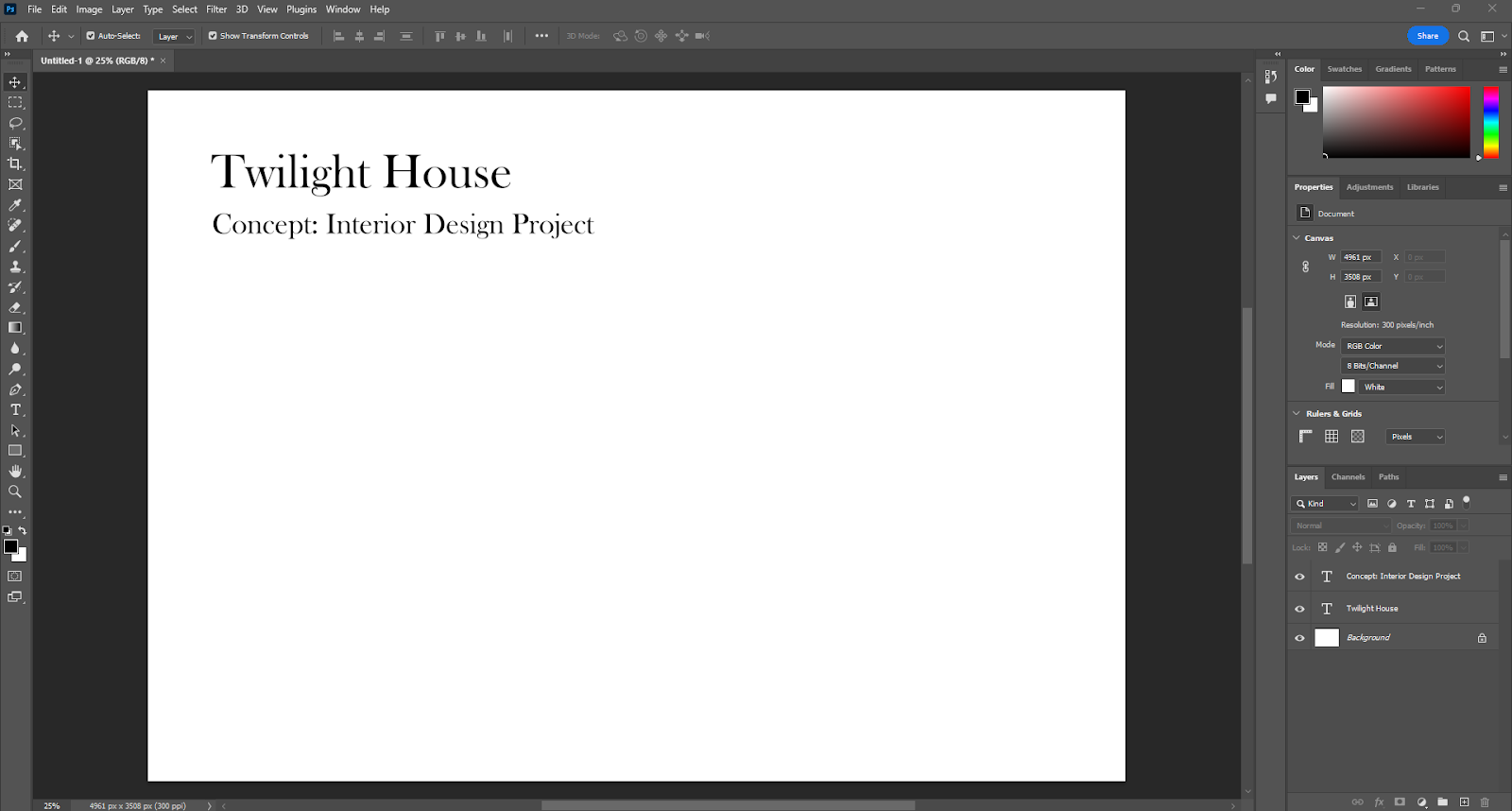Select the Zoom tool
1512x811 pixels.
tap(15, 492)
